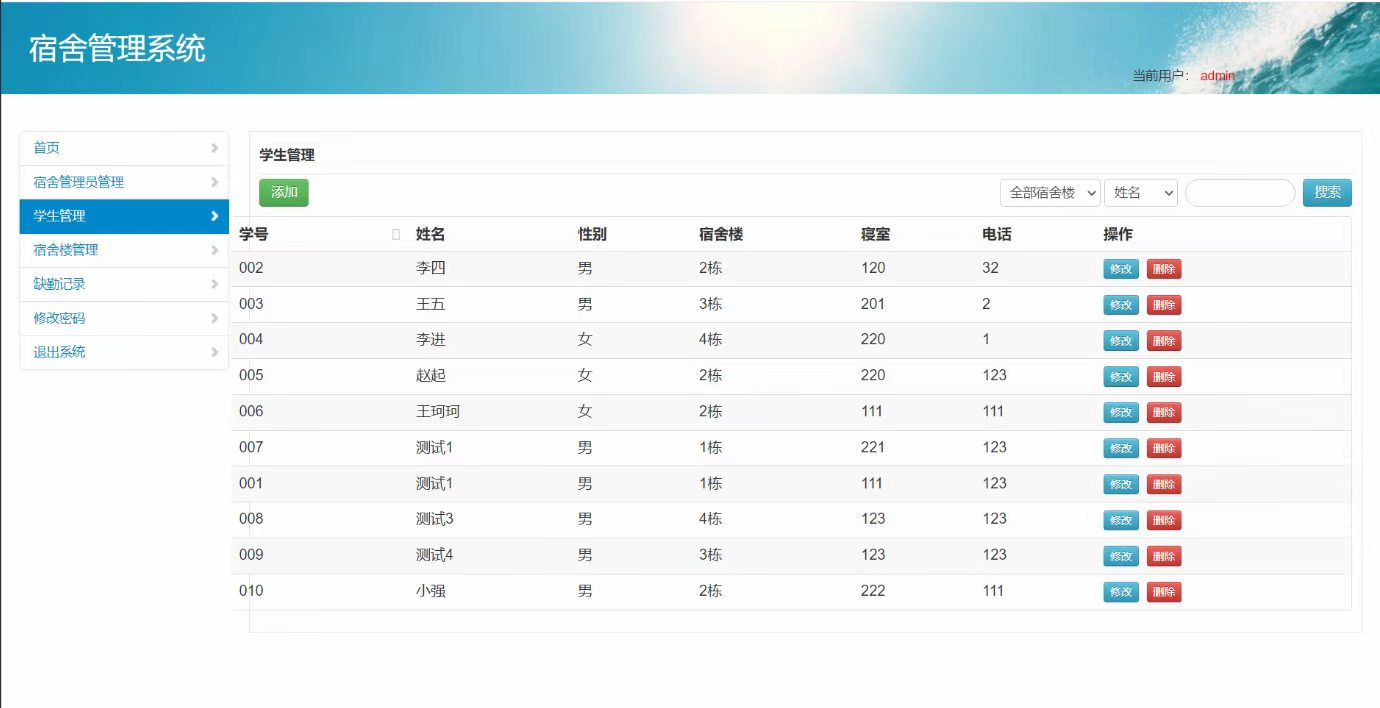Screen dimensions: 1380x708
Task: Click 删除 for student 小强
Action: (1163, 592)
